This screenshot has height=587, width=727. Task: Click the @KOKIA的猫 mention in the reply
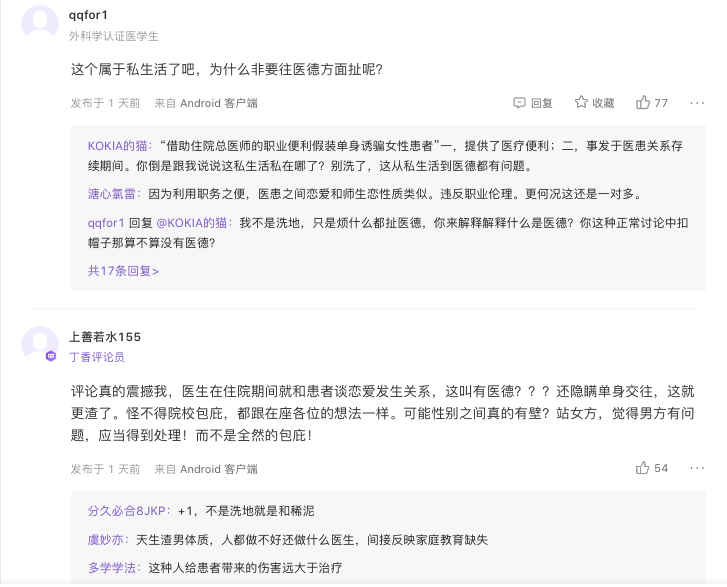[x=194, y=223]
